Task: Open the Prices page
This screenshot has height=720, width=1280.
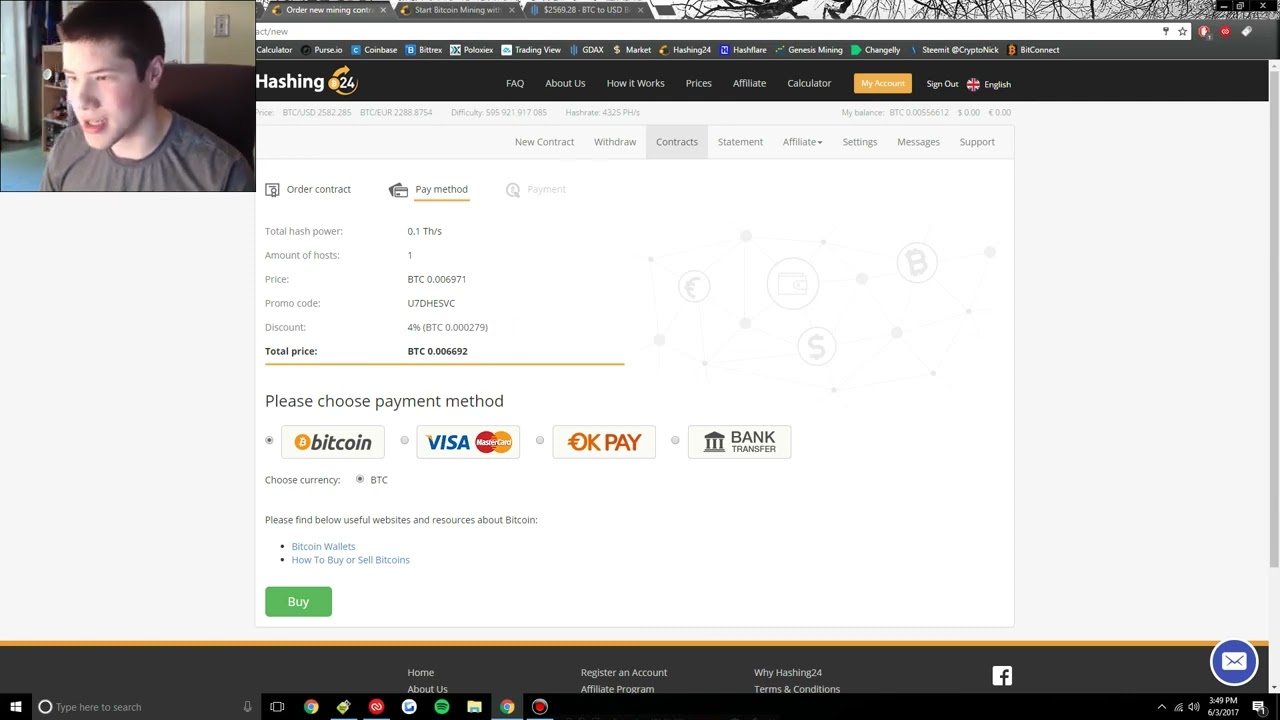Action: [x=699, y=83]
